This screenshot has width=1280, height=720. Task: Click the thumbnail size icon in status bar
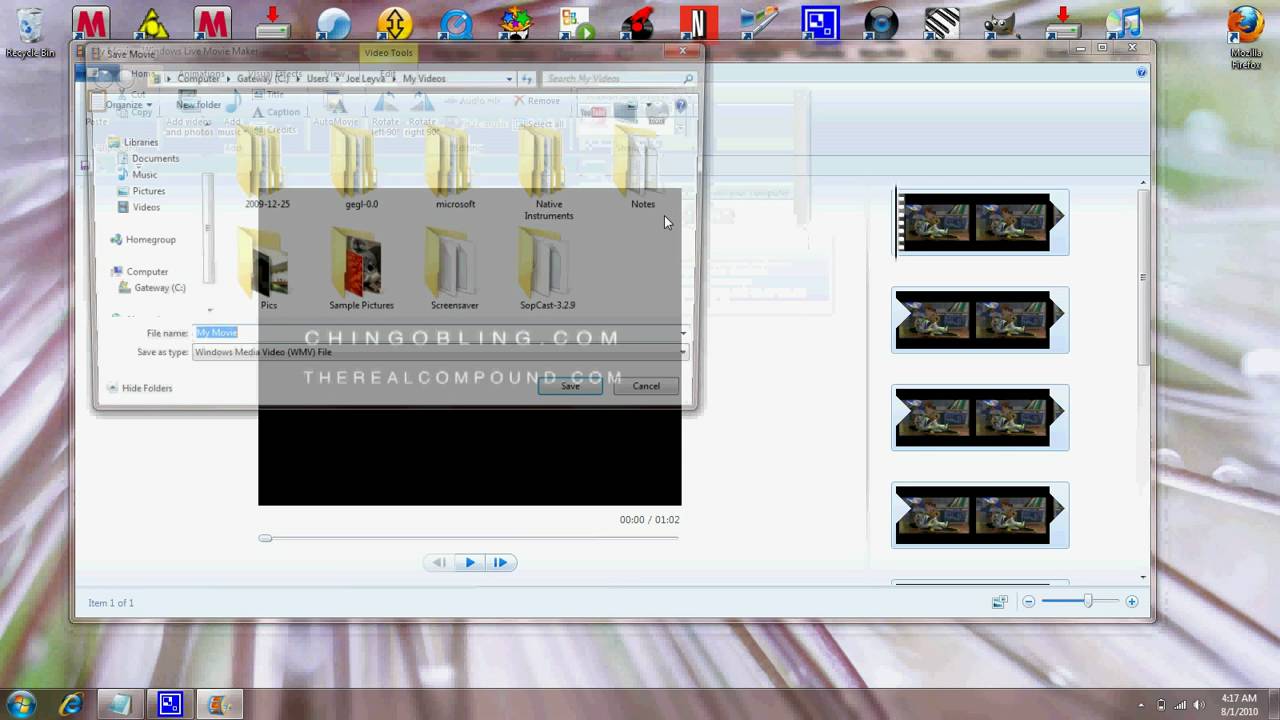[x=999, y=602]
